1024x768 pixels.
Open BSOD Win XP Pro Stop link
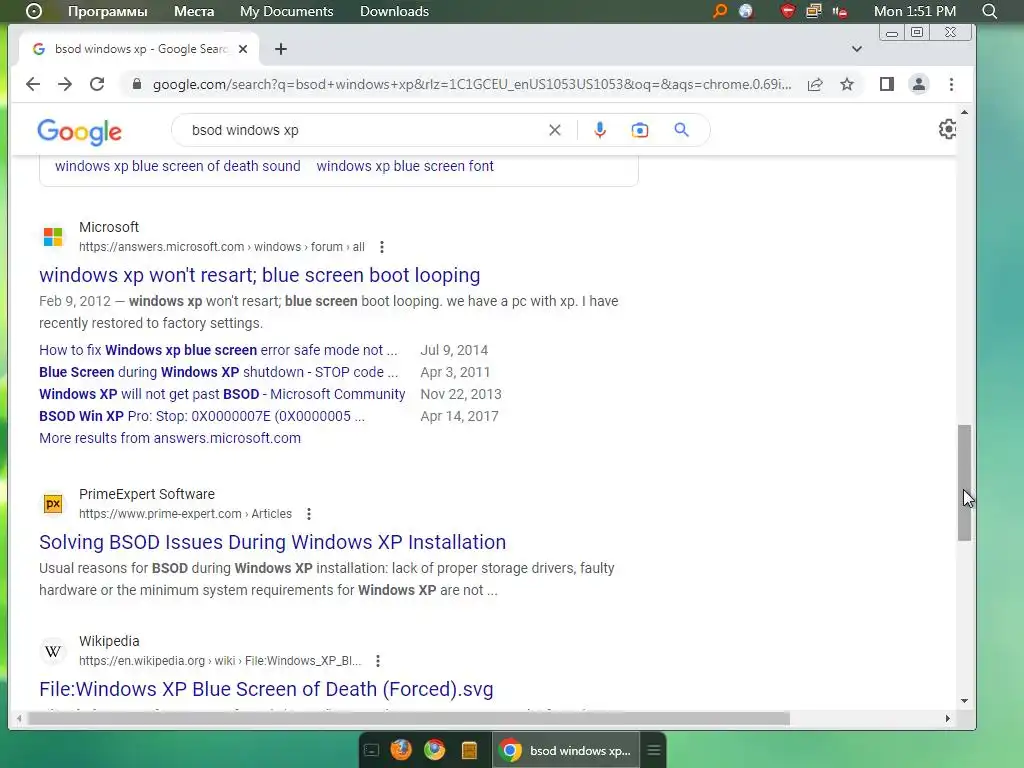click(x=202, y=416)
